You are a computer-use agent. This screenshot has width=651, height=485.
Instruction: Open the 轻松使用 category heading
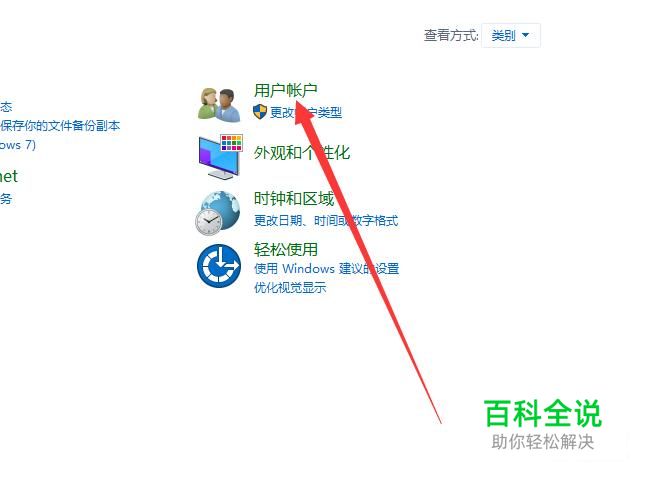pos(286,250)
